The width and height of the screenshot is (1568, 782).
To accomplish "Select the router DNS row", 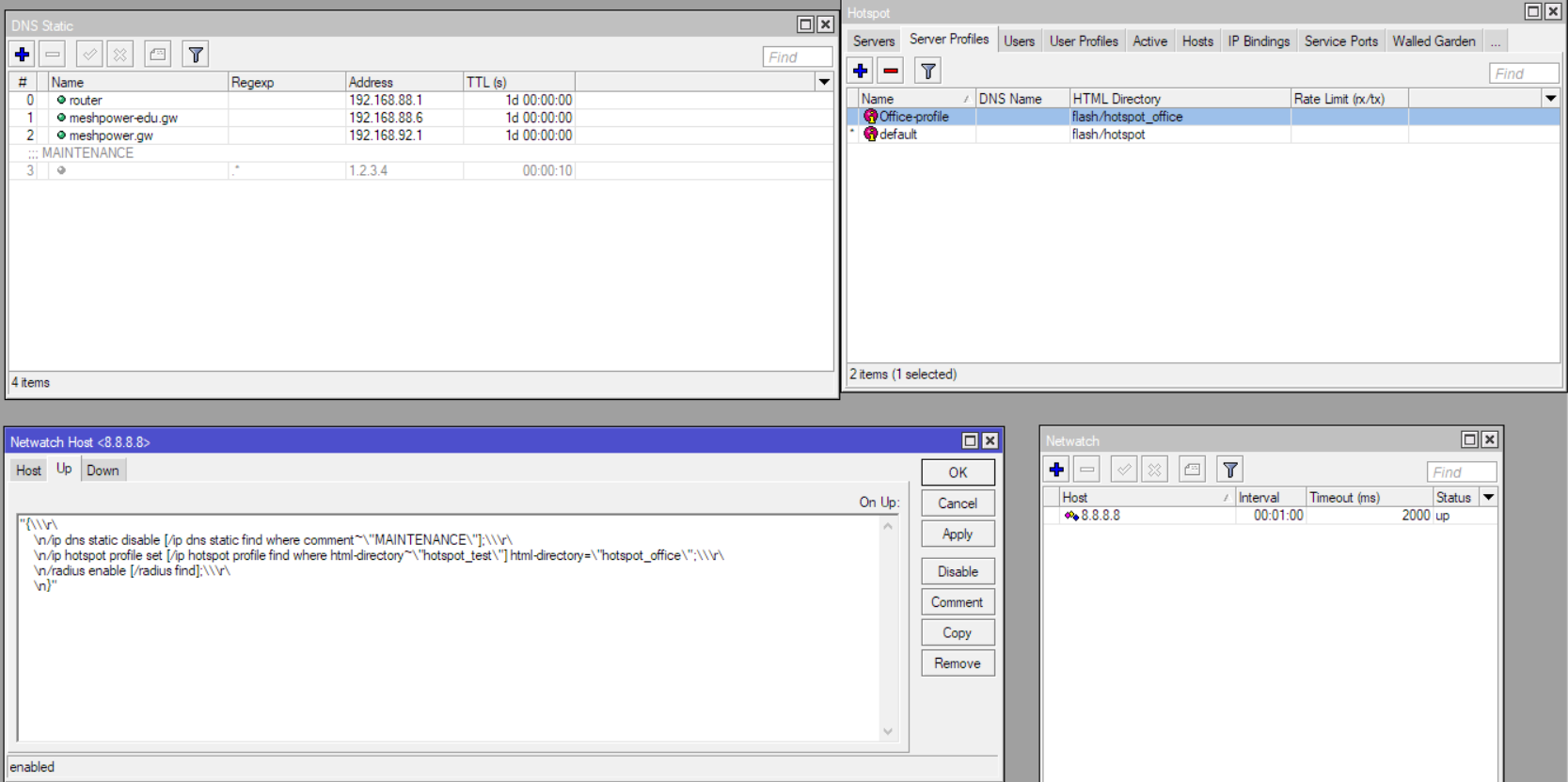I will coord(420,100).
